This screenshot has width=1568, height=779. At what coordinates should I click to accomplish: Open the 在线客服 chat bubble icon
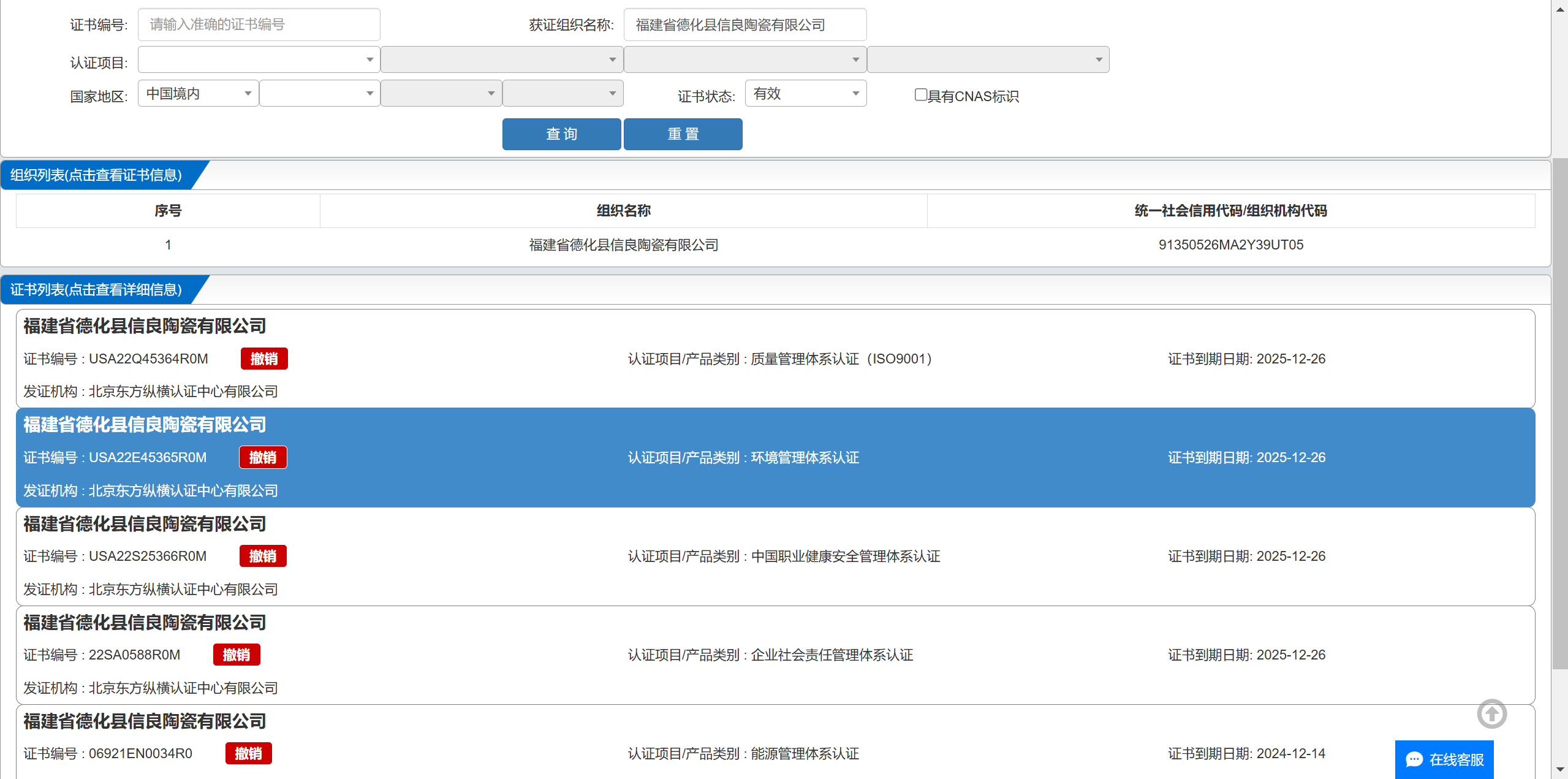tap(1414, 759)
